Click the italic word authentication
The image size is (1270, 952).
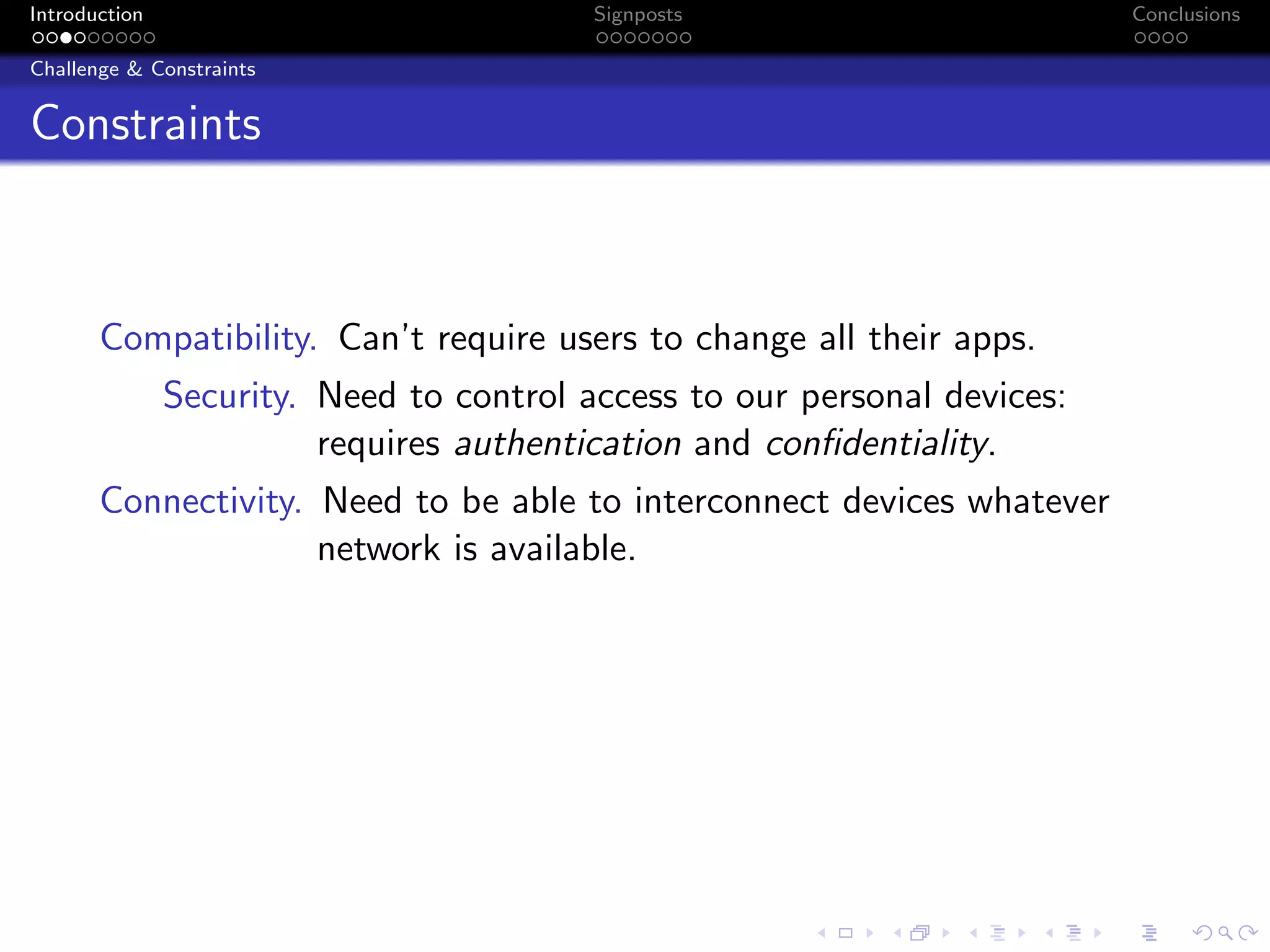tap(568, 444)
